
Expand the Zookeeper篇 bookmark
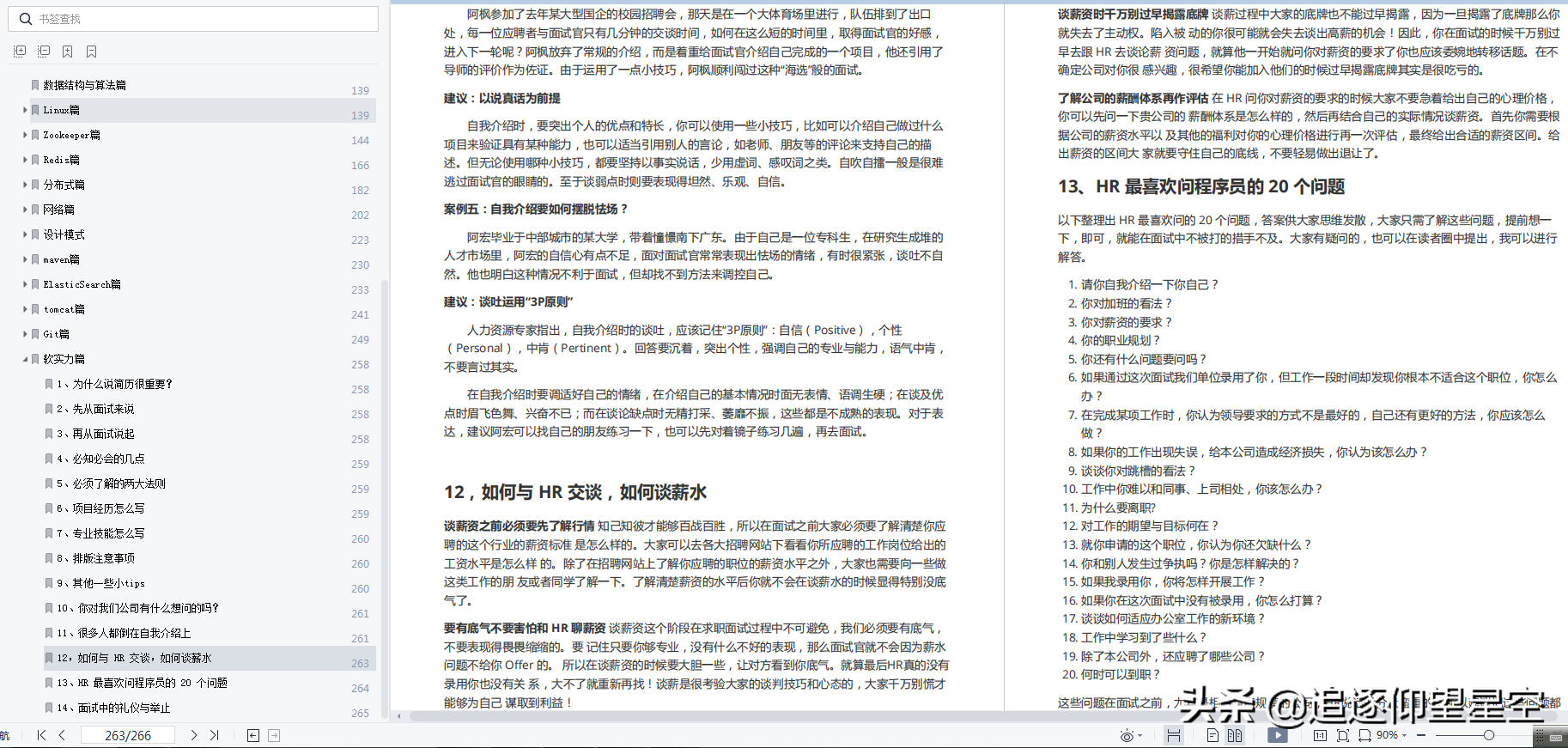point(25,135)
